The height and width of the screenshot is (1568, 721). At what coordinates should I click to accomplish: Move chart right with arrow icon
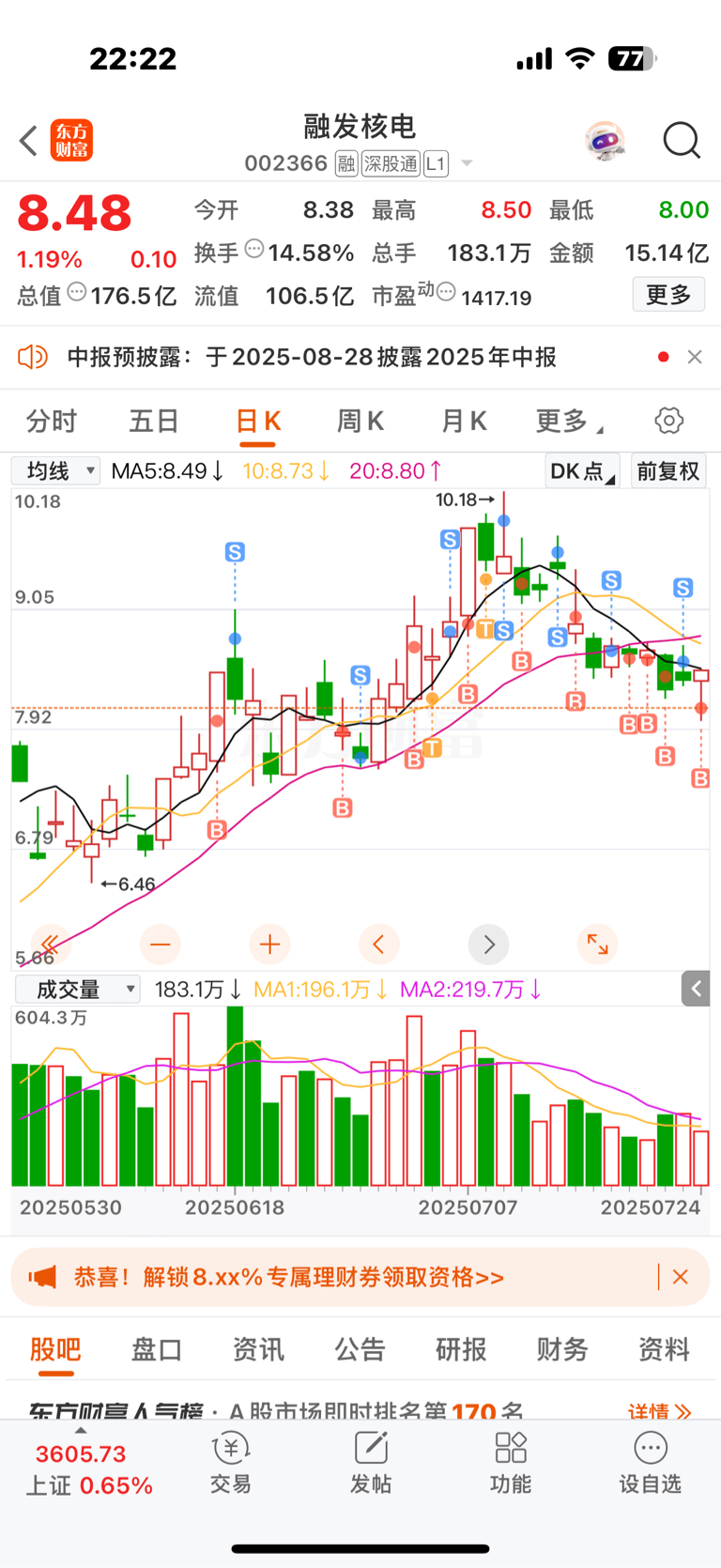[488, 944]
